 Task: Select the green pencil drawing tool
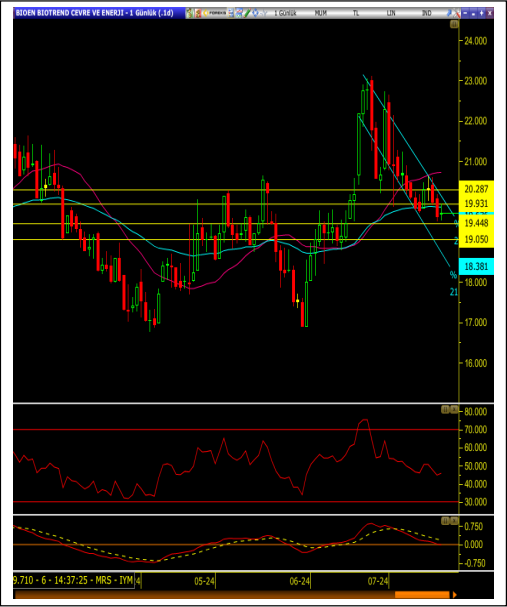tap(247, 13)
